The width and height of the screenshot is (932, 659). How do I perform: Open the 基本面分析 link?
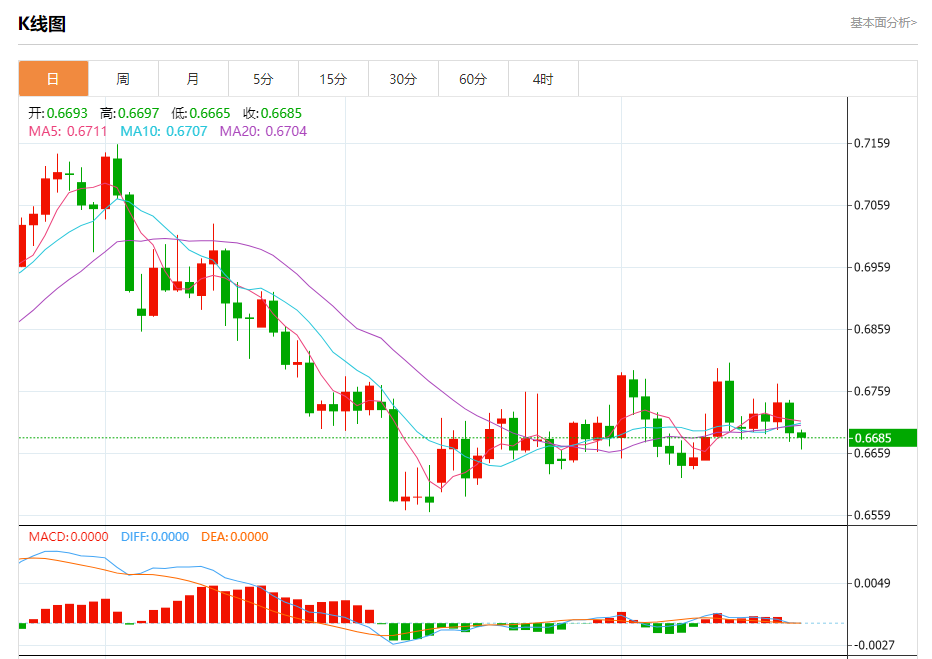click(883, 23)
